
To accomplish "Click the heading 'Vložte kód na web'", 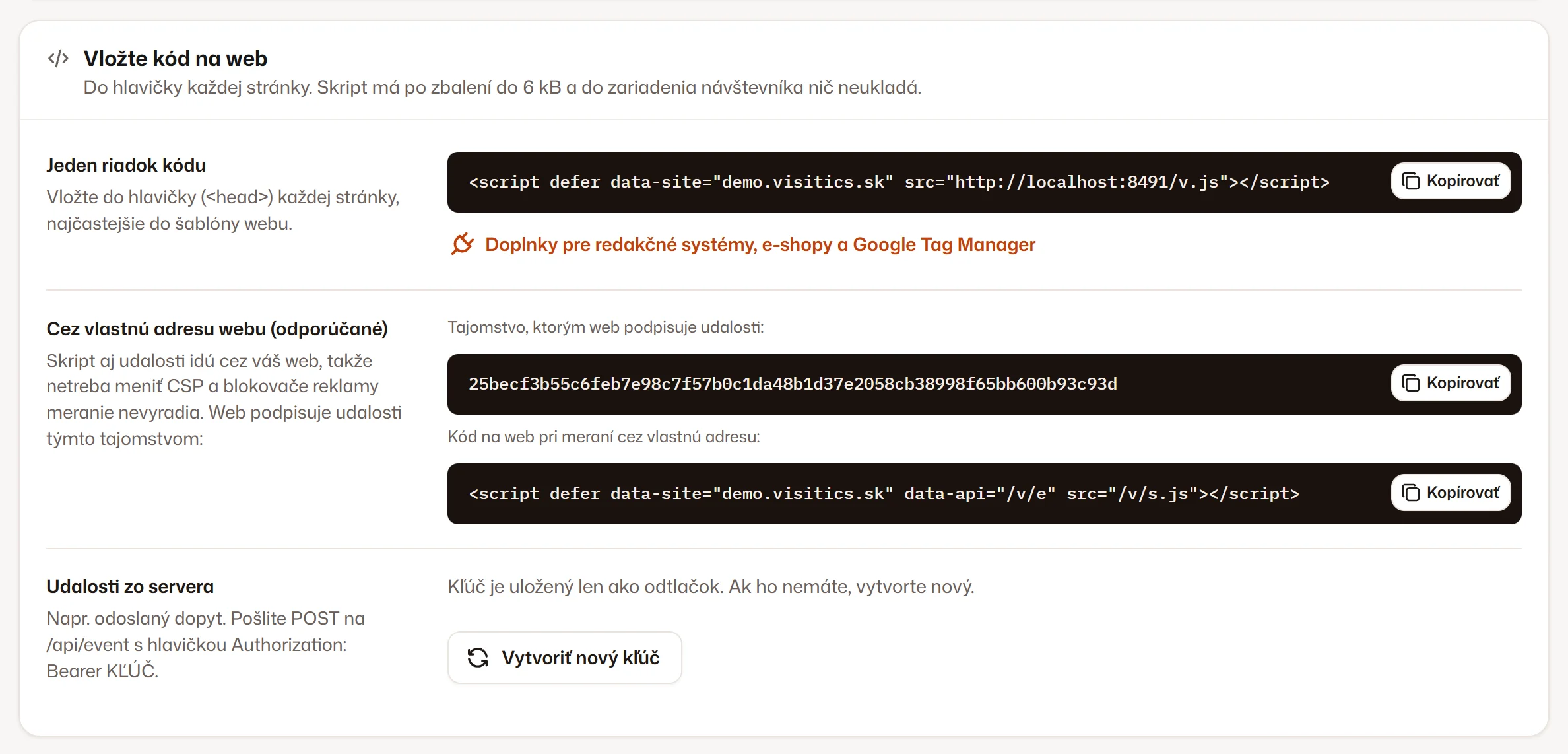I will (x=175, y=59).
